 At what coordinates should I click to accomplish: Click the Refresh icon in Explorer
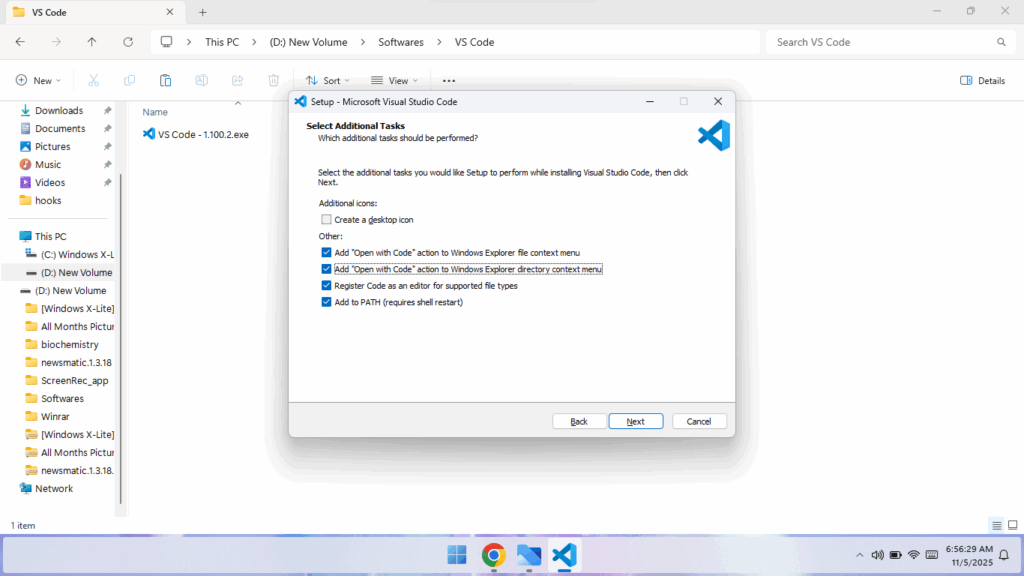pos(128,42)
